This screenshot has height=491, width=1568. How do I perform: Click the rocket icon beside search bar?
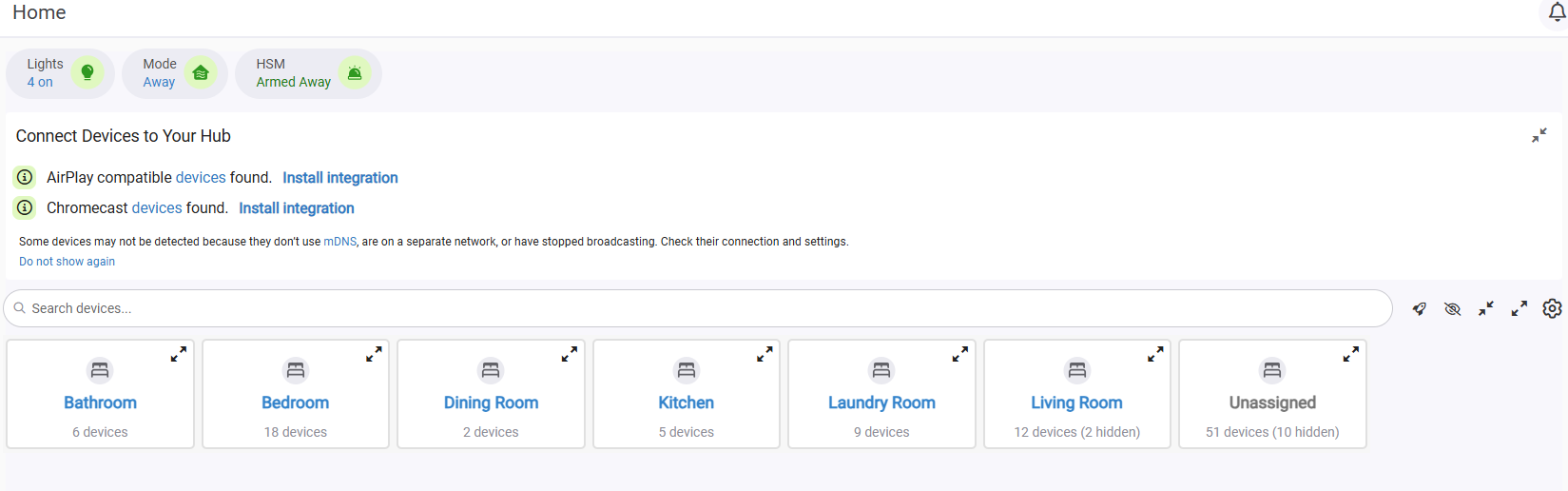(1419, 308)
